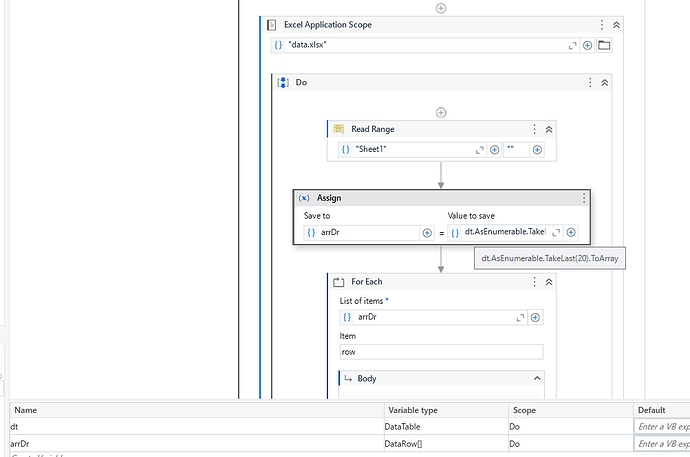Click the add-activity plus above Excel Application Scope
Screen dimensions: 690x457
tap(440, 8)
